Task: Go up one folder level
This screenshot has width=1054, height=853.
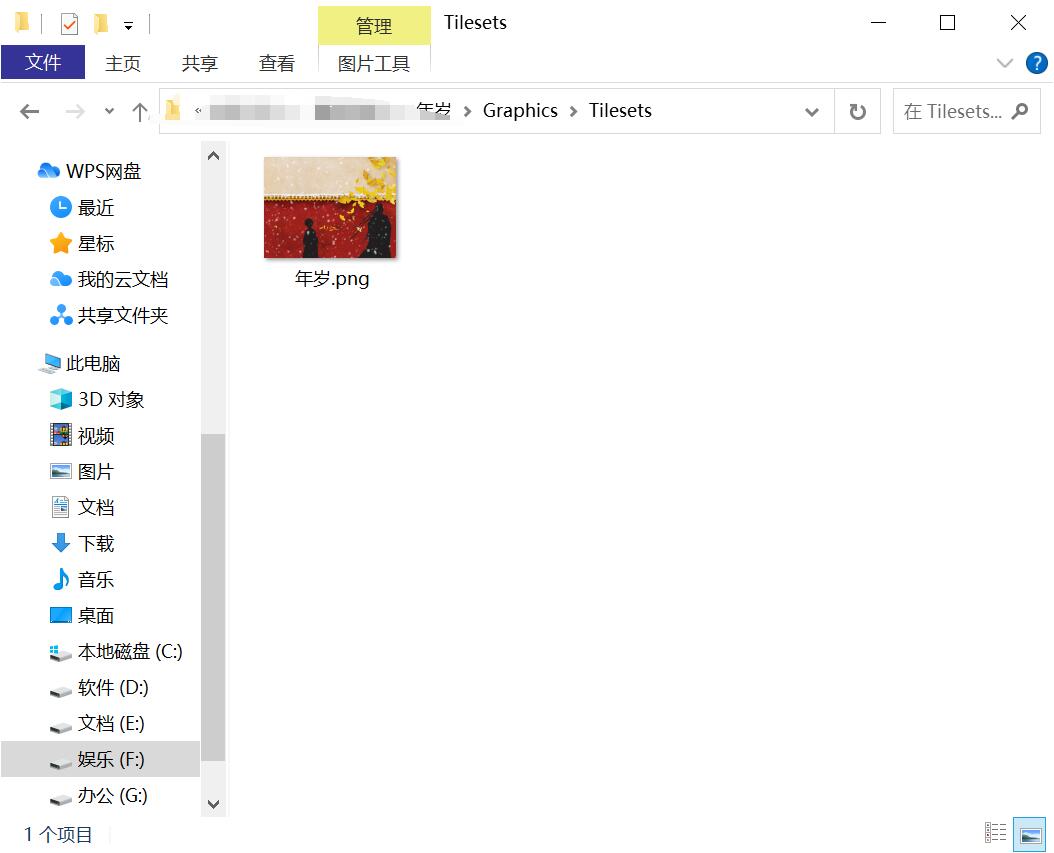Action: (140, 111)
